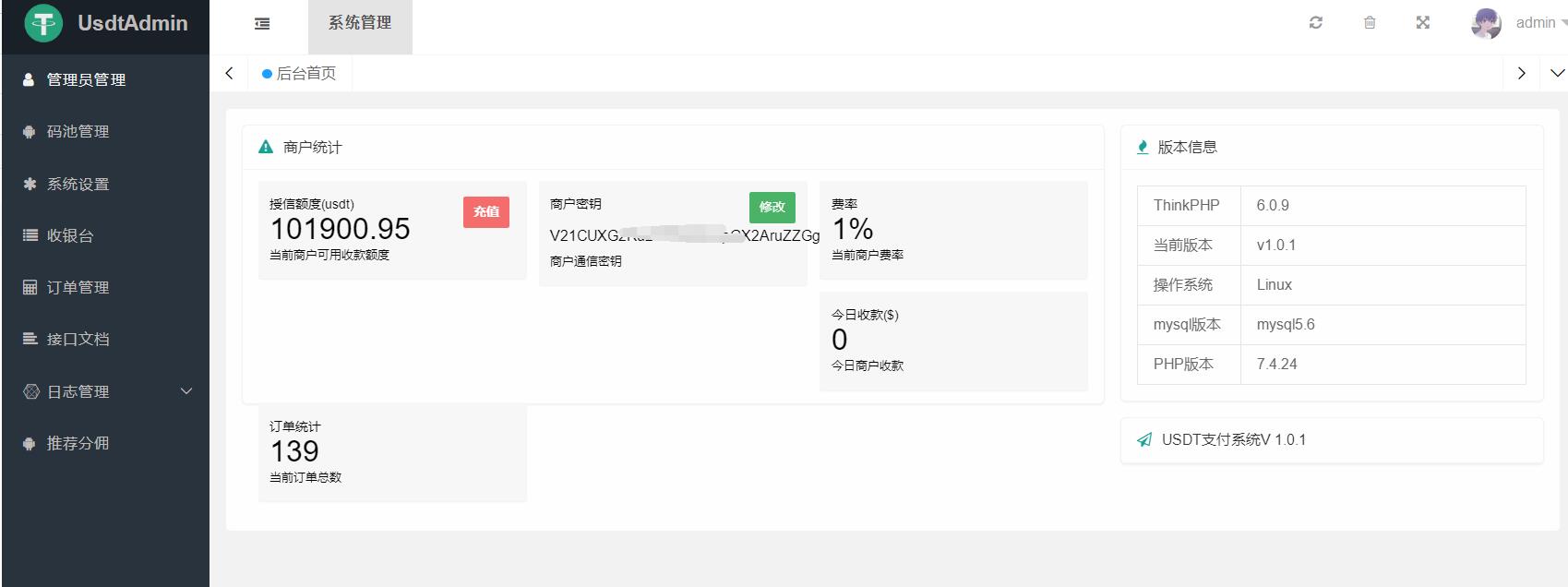The height and width of the screenshot is (587, 1568).
Task: Click the trash clear-cache icon
Action: [1370, 23]
